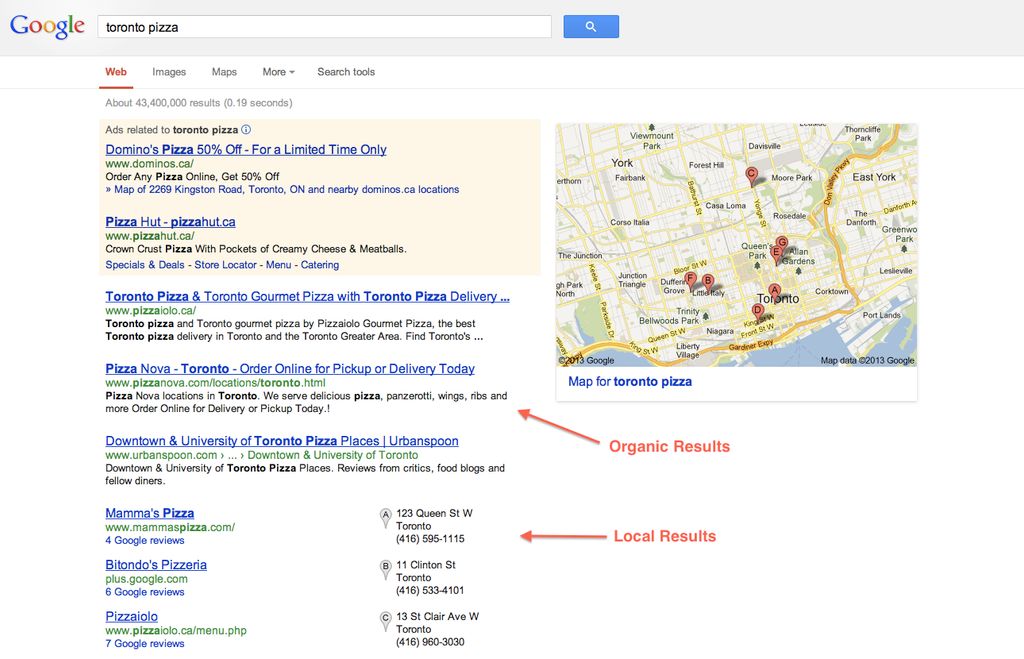The image size is (1024, 659).
Task: Open Pizza Hut Catering link
Action: click(320, 265)
